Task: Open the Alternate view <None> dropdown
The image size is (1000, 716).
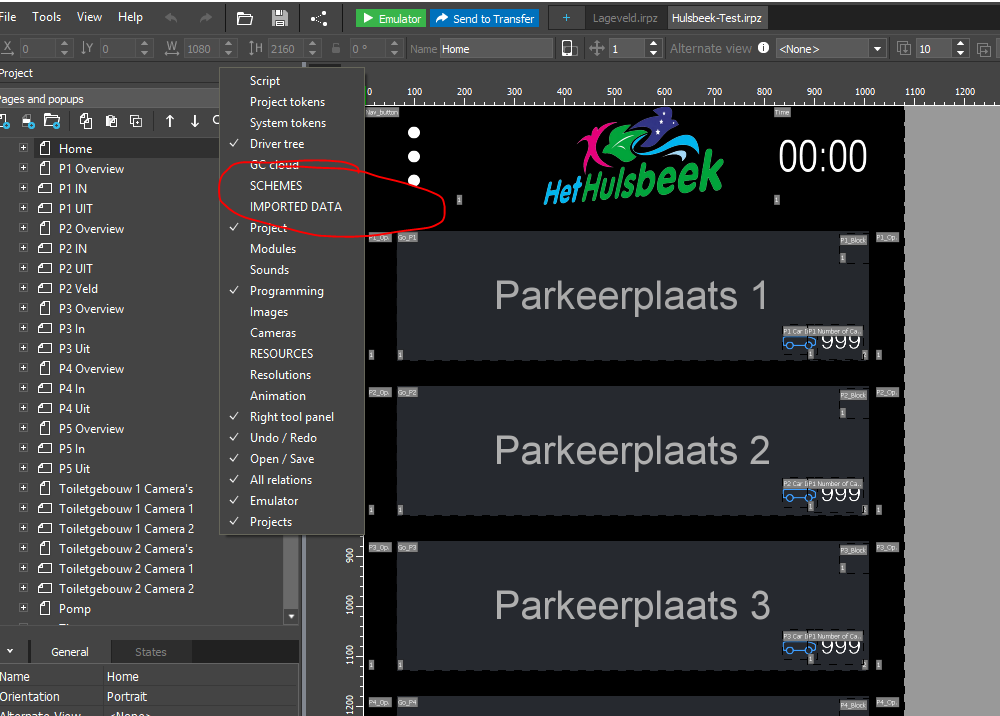Action: tap(878, 48)
